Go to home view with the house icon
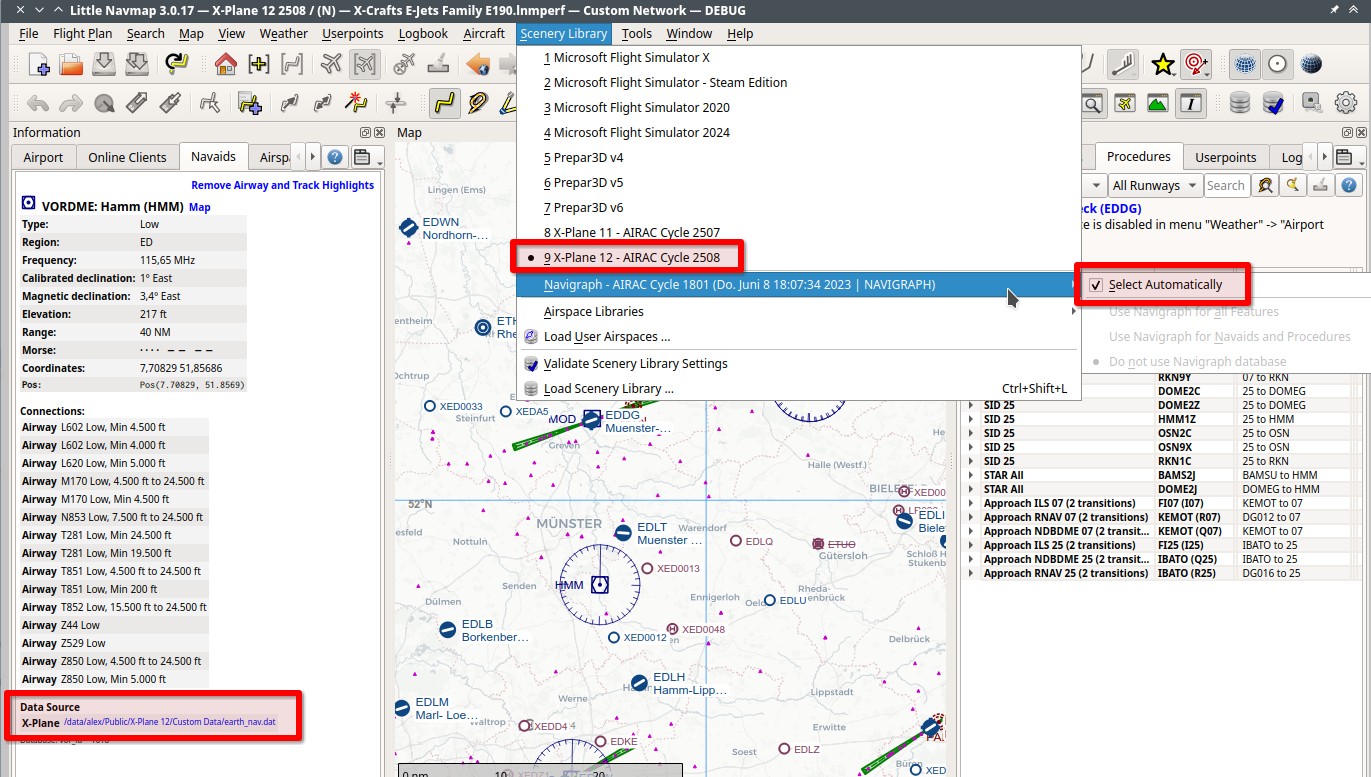 point(226,65)
